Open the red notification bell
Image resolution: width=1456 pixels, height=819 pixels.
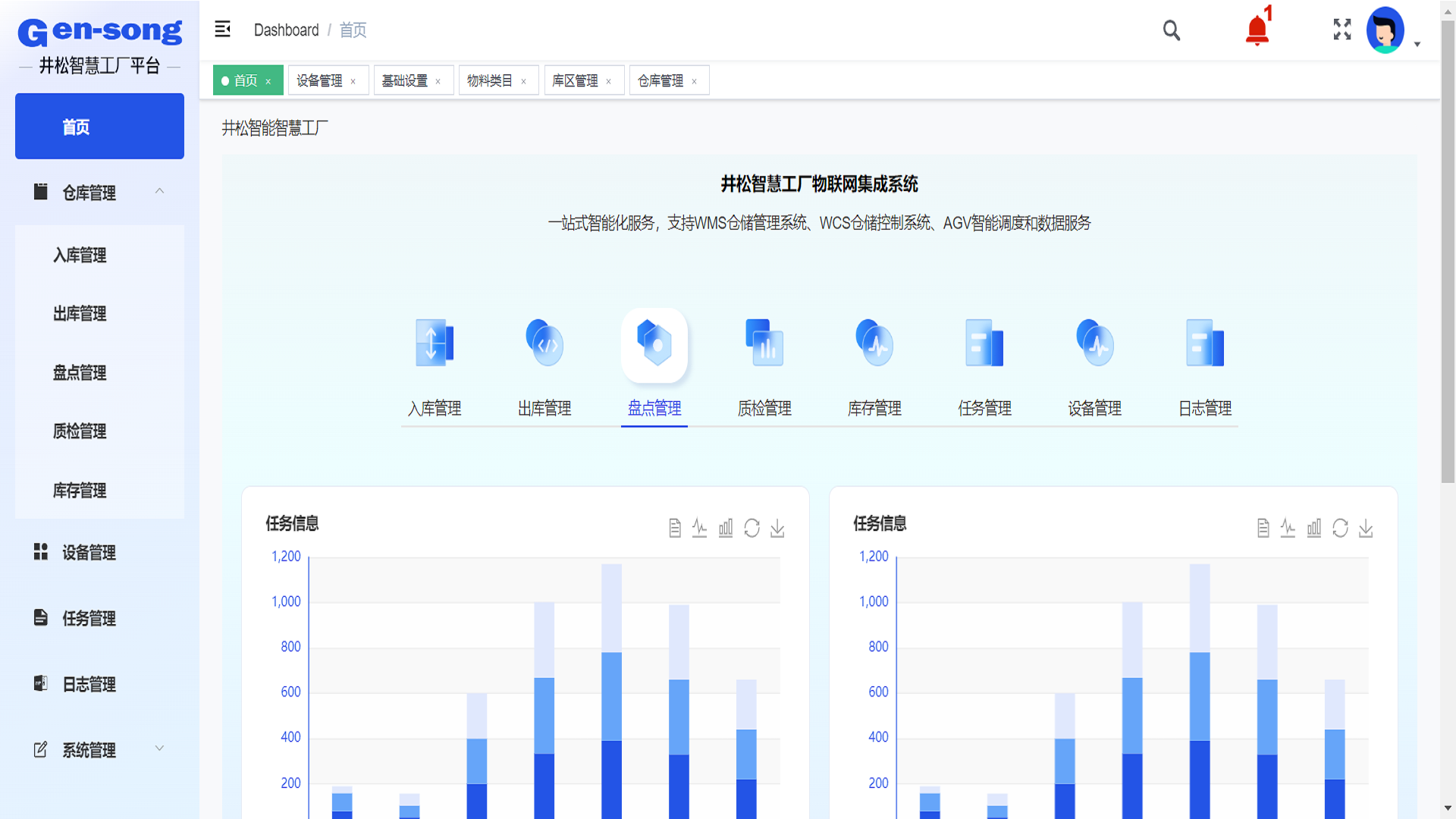pos(1257,30)
